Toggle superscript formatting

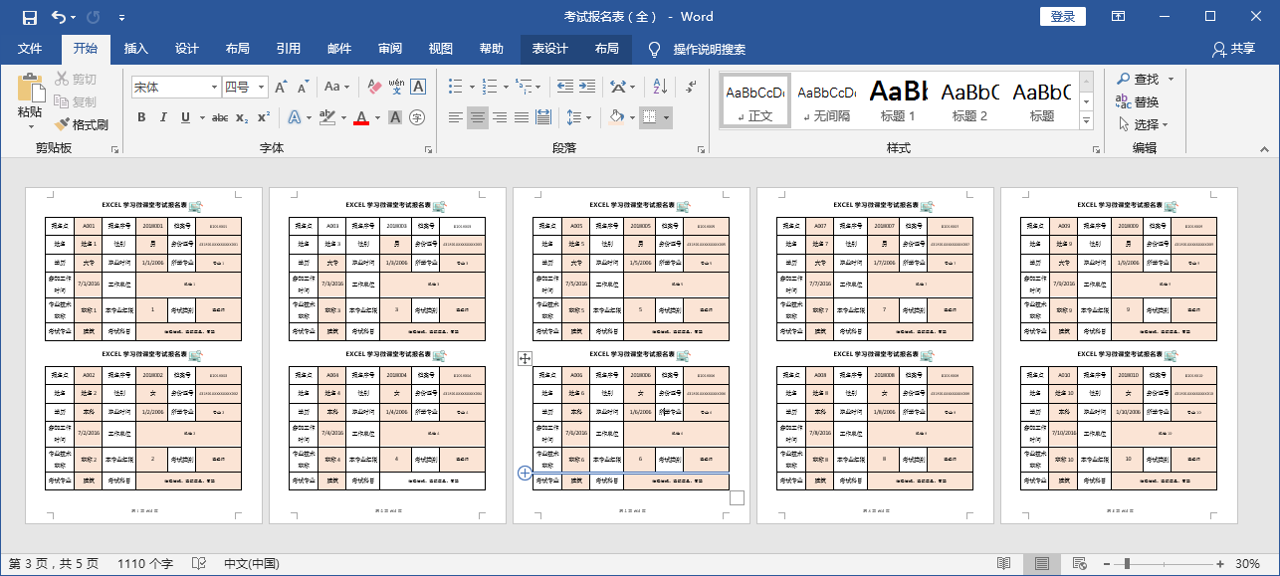pyautogui.click(x=264, y=118)
